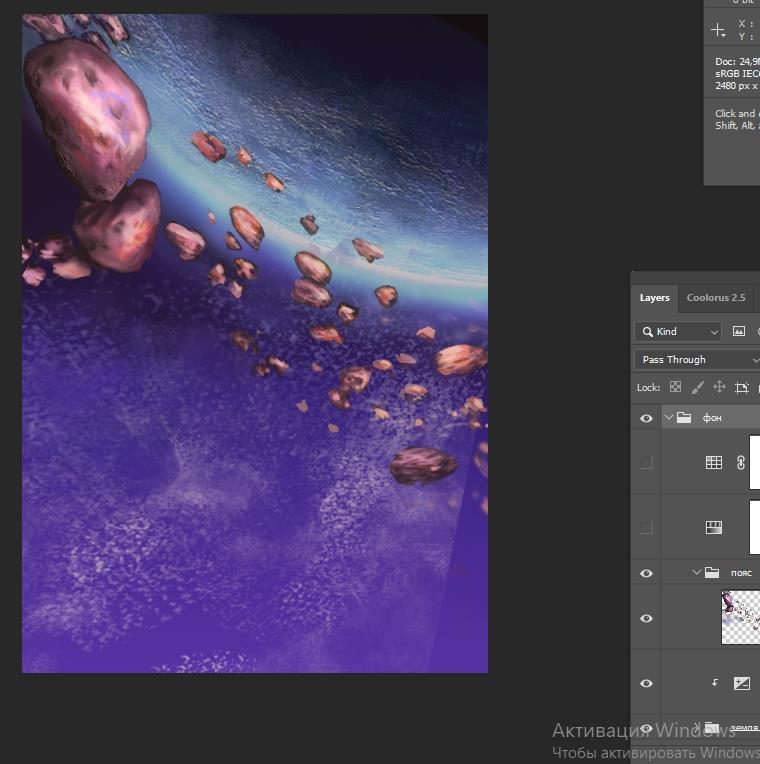This screenshot has width=760, height=764.
Task: Click the lock transparent pixels icon
Action: [675, 387]
